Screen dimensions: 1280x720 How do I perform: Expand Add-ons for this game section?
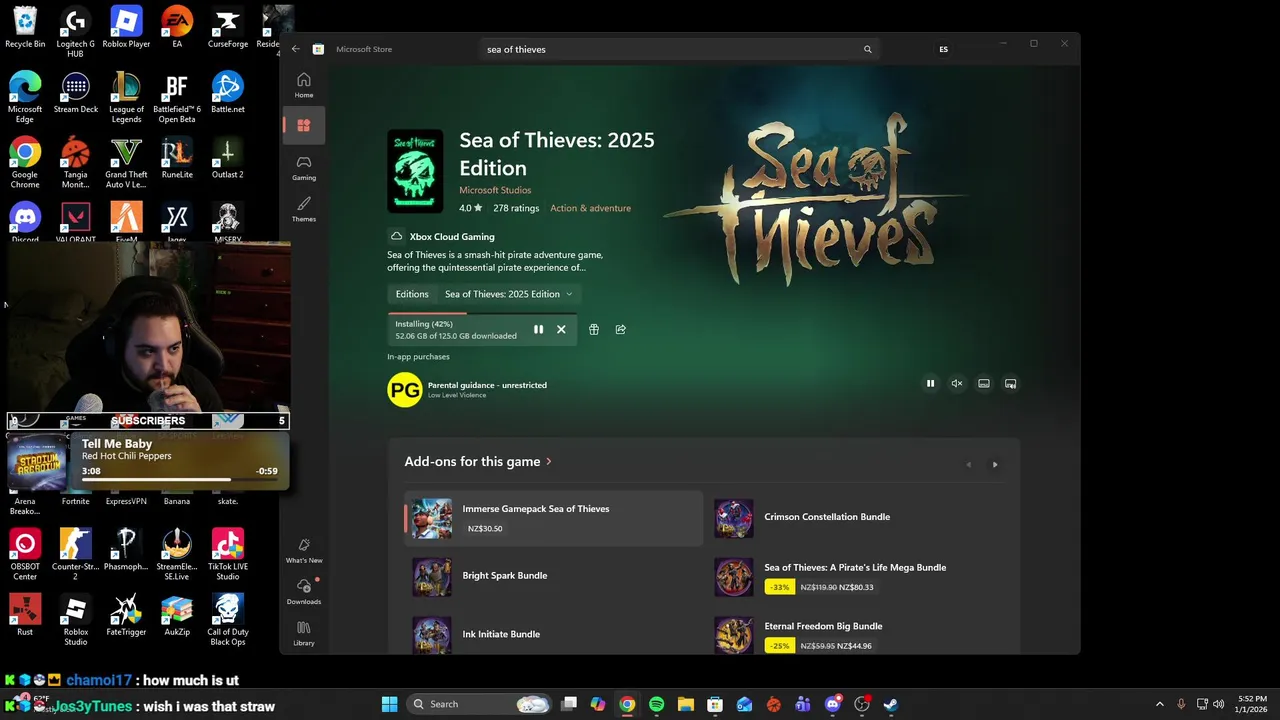click(479, 461)
